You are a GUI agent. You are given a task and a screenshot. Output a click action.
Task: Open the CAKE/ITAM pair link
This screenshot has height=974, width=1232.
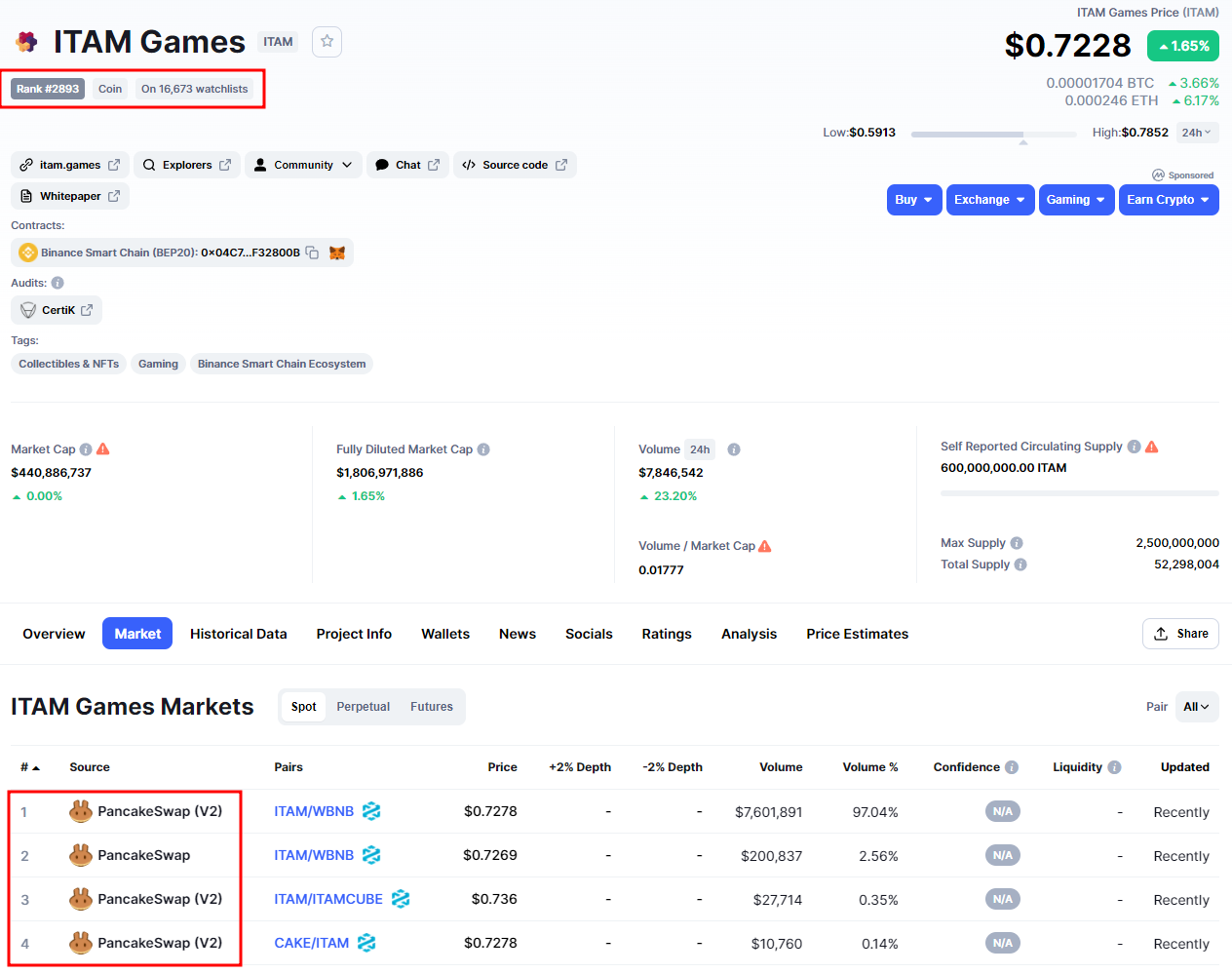(x=312, y=943)
